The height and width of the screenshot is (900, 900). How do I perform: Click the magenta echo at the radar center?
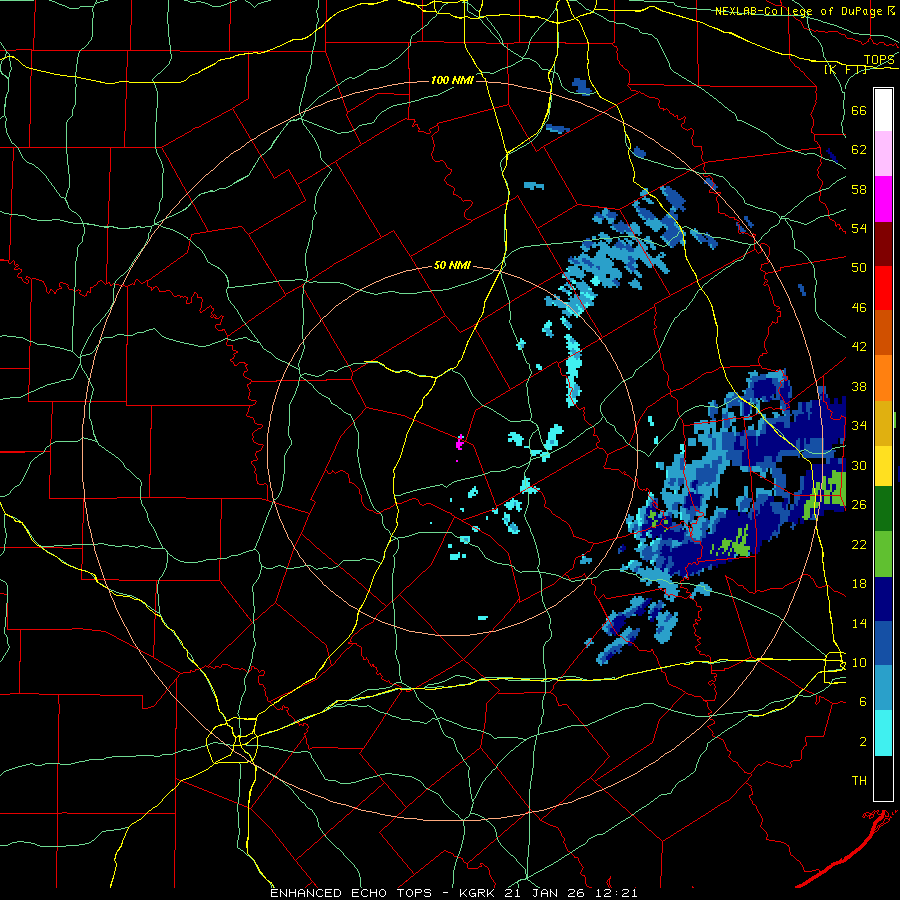[459, 442]
